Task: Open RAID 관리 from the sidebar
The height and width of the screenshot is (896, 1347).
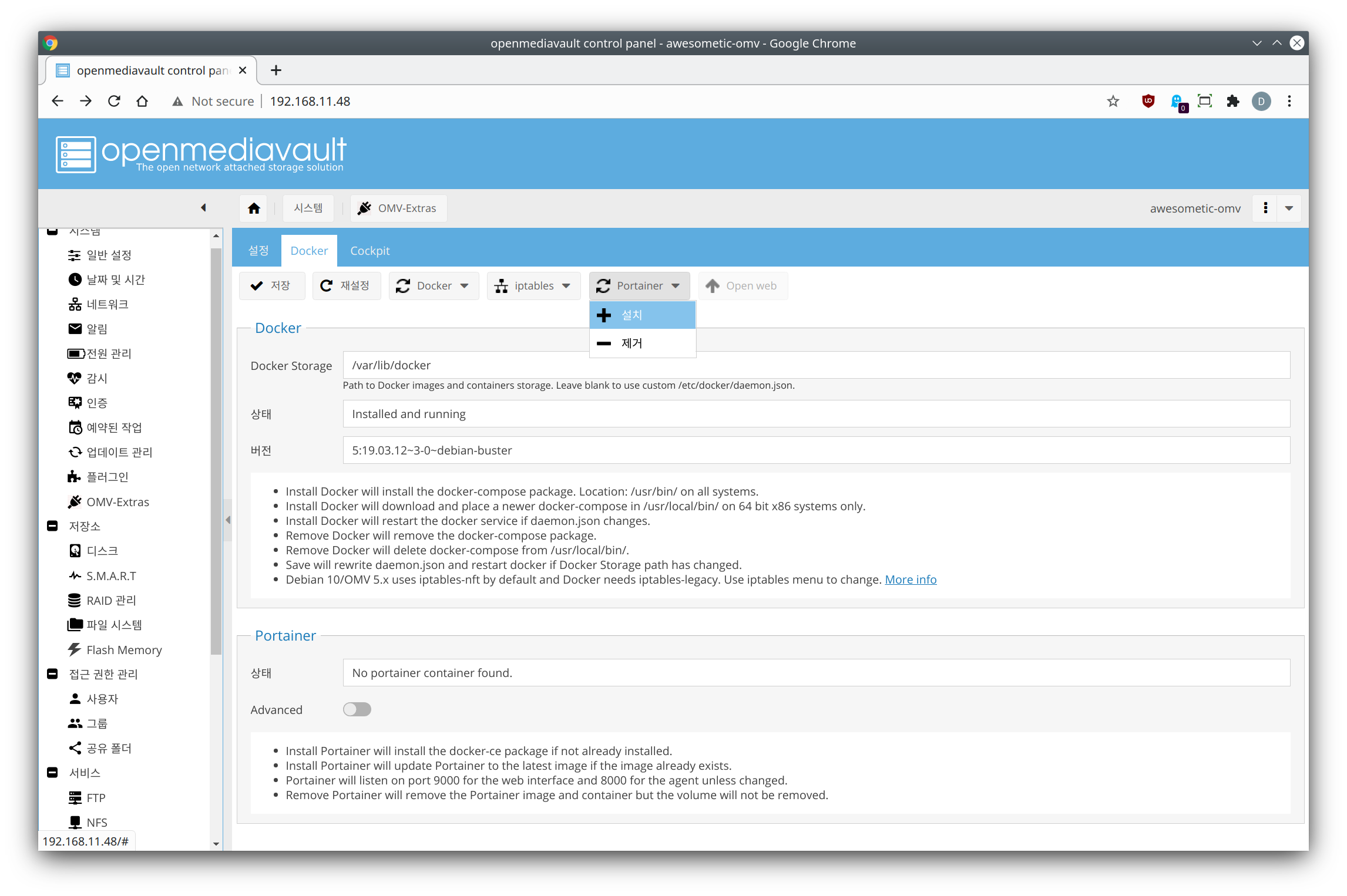Action: [110, 601]
